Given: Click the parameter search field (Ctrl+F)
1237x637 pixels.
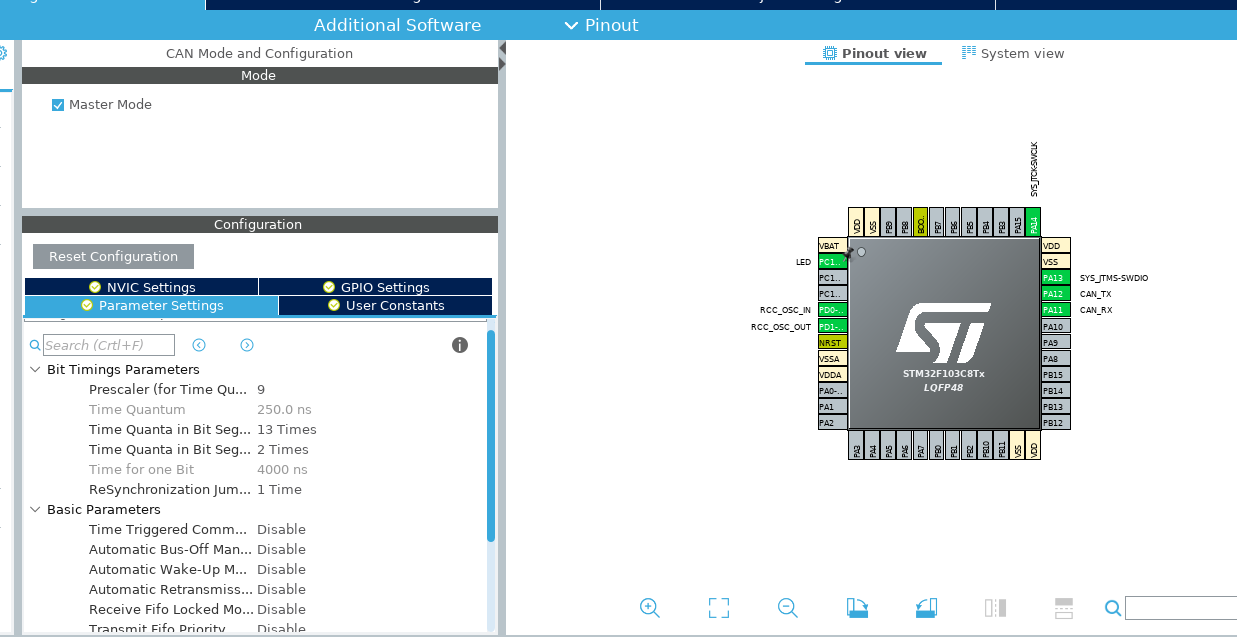Looking at the screenshot, I should (108, 345).
